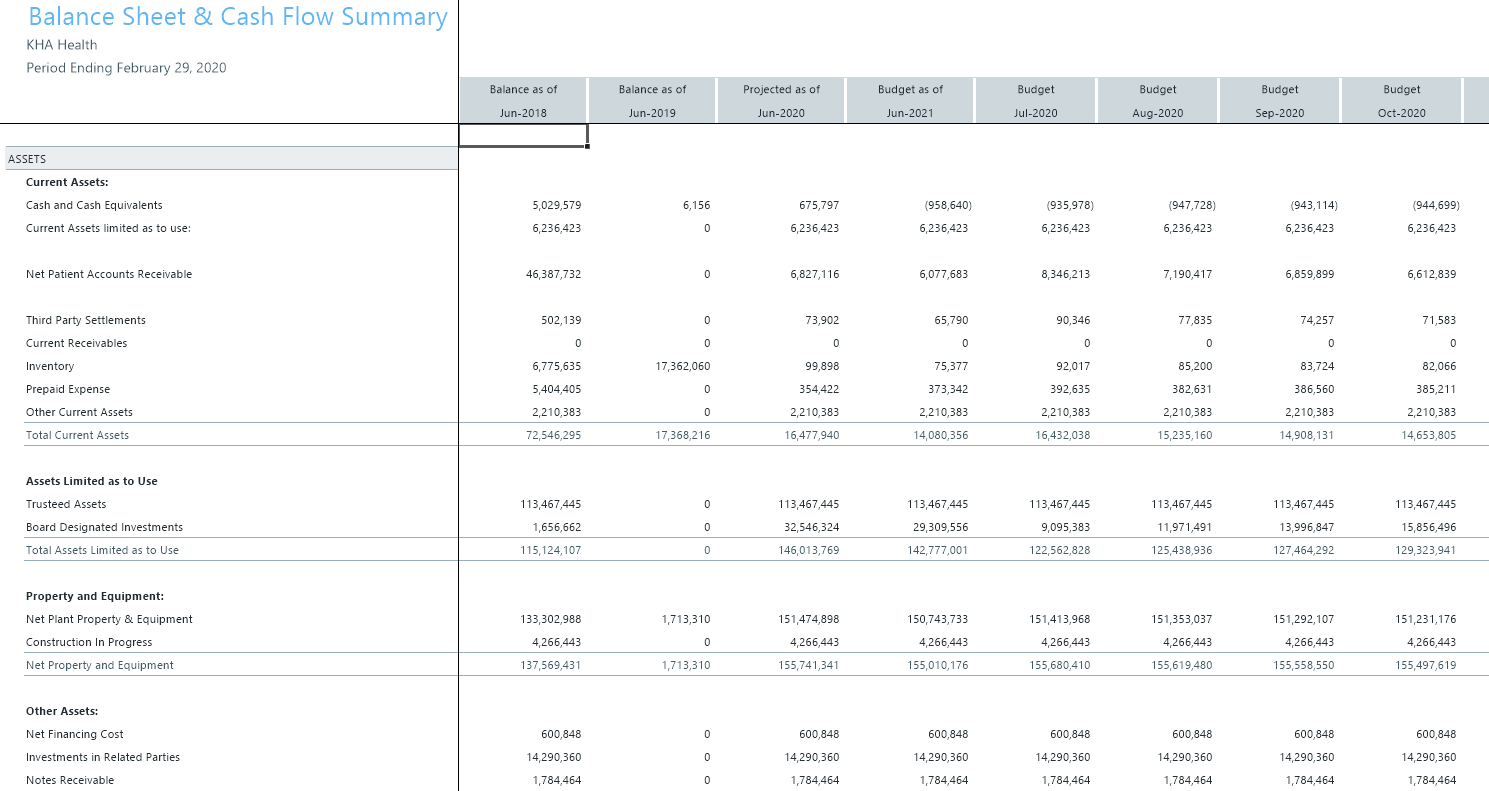Click the Board Designated Investments row label
Viewport: 1489px width, 791px height.
(104, 527)
